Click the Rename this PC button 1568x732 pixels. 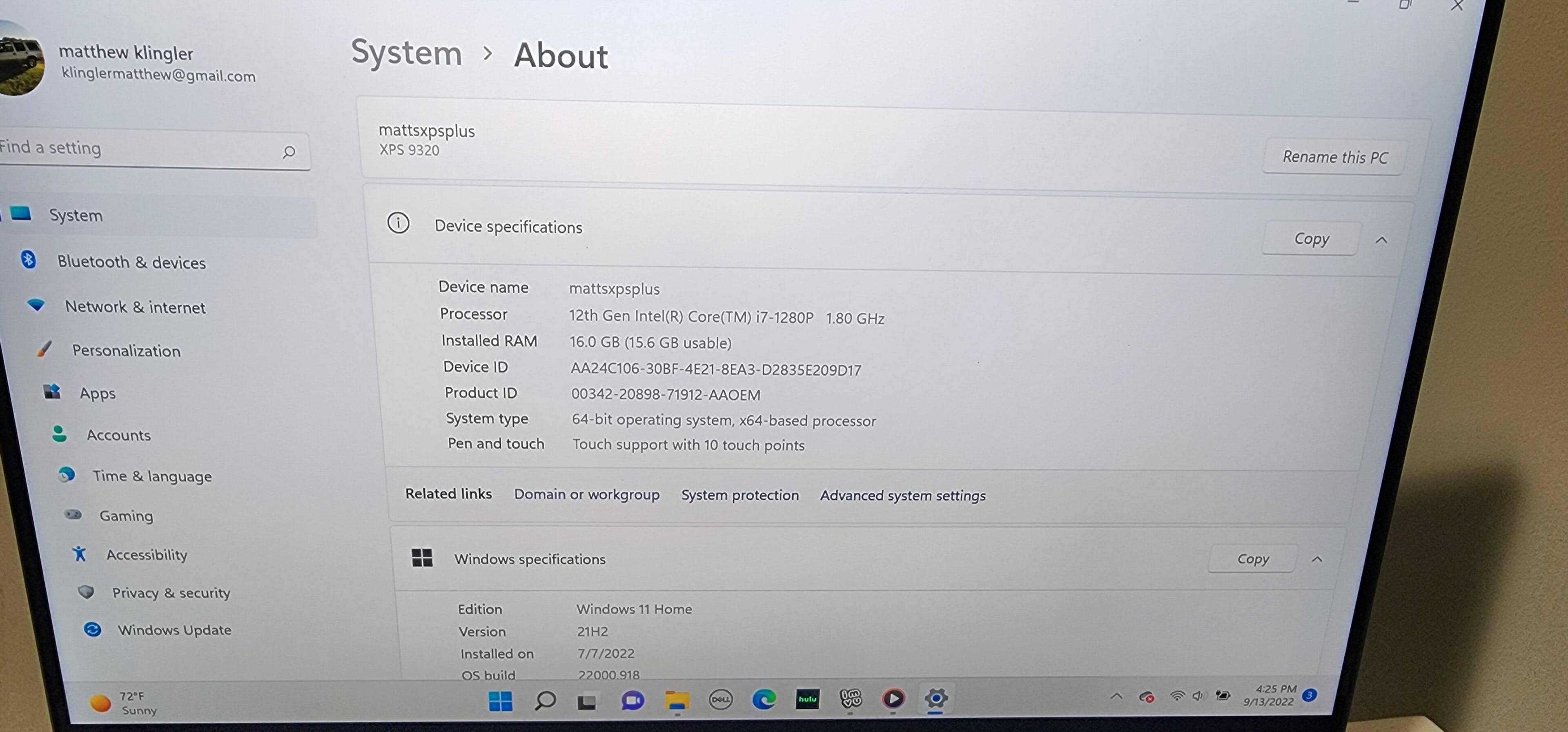click(1334, 158)
